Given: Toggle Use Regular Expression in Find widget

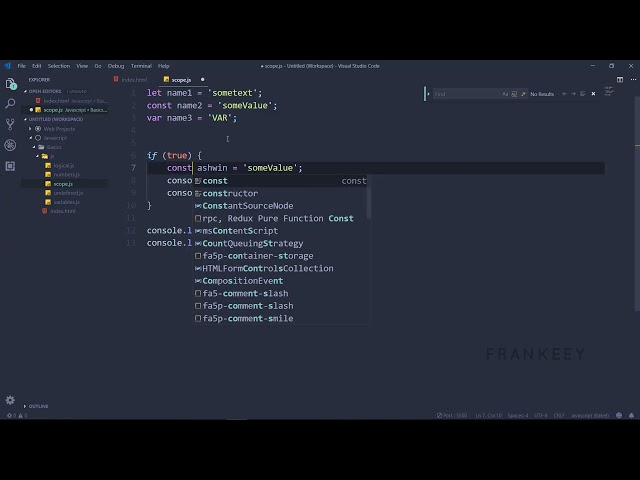Looking at the screenshot, I should click(523, 94).
